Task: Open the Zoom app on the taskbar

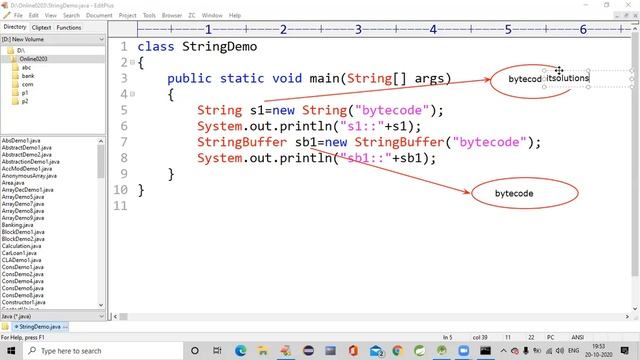Action: 463,351
